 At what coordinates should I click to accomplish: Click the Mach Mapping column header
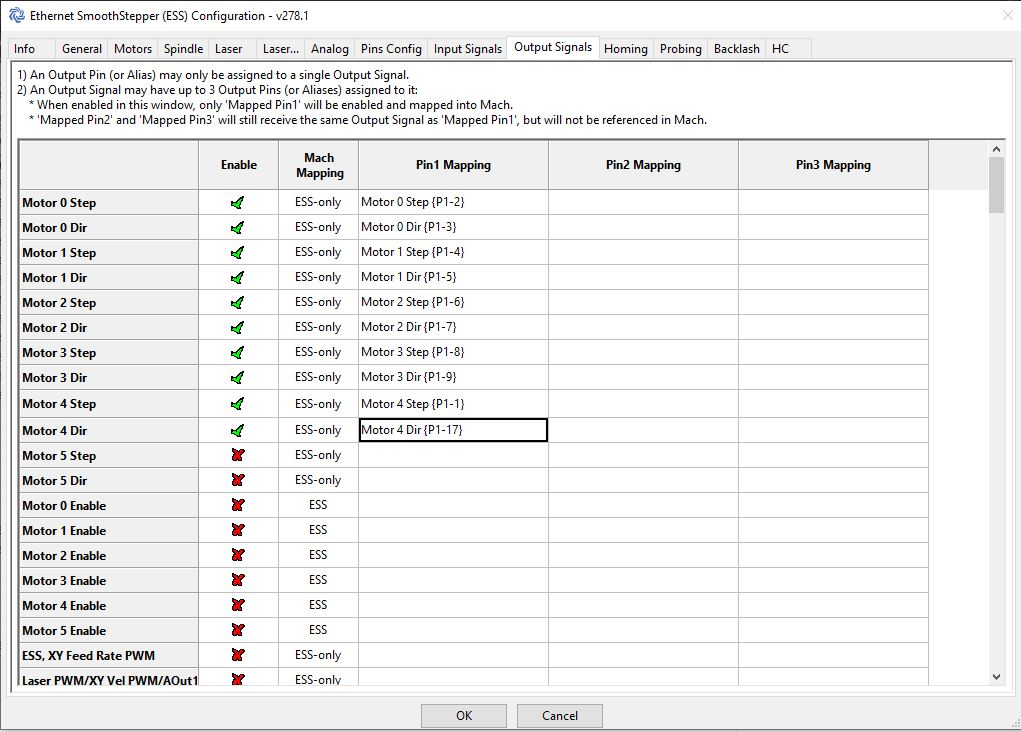pyautogui.click(x=318, y=165)
